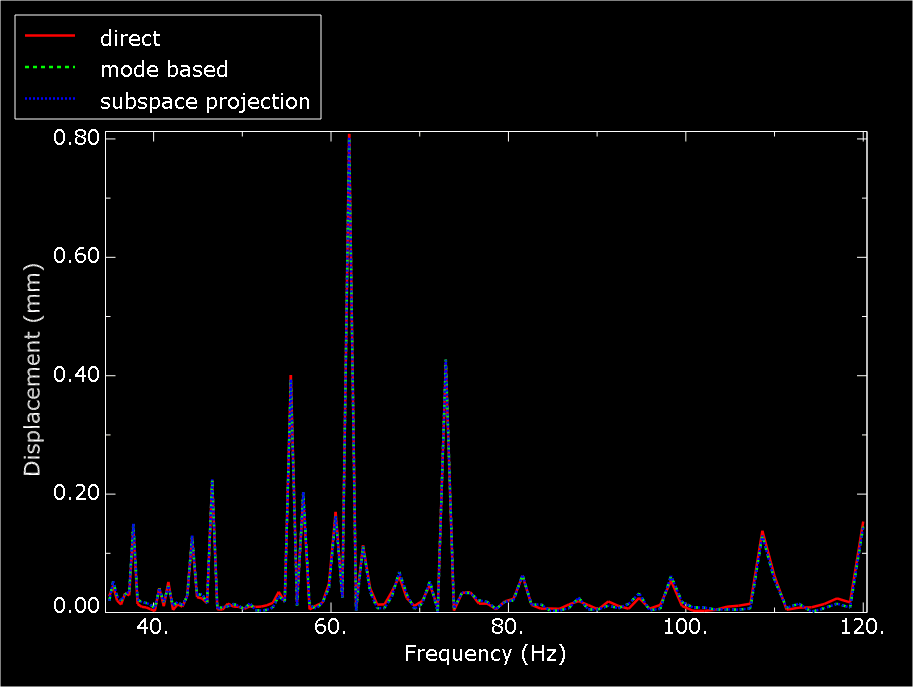Pick the tallest peak tip at 0.80 mm

tap(349, 135)
